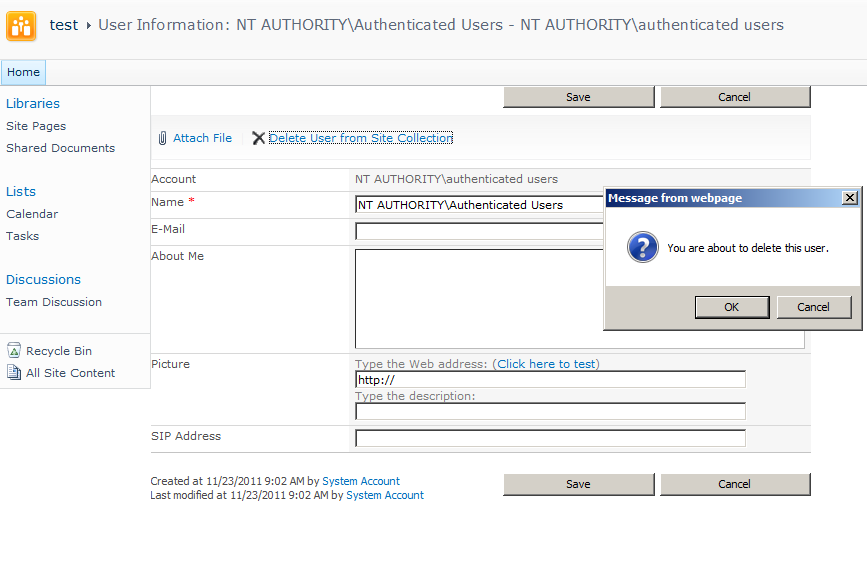Click Attach File link
Image resolution: width=867 pixels, height=565 pixels.
tap(202, 138)
